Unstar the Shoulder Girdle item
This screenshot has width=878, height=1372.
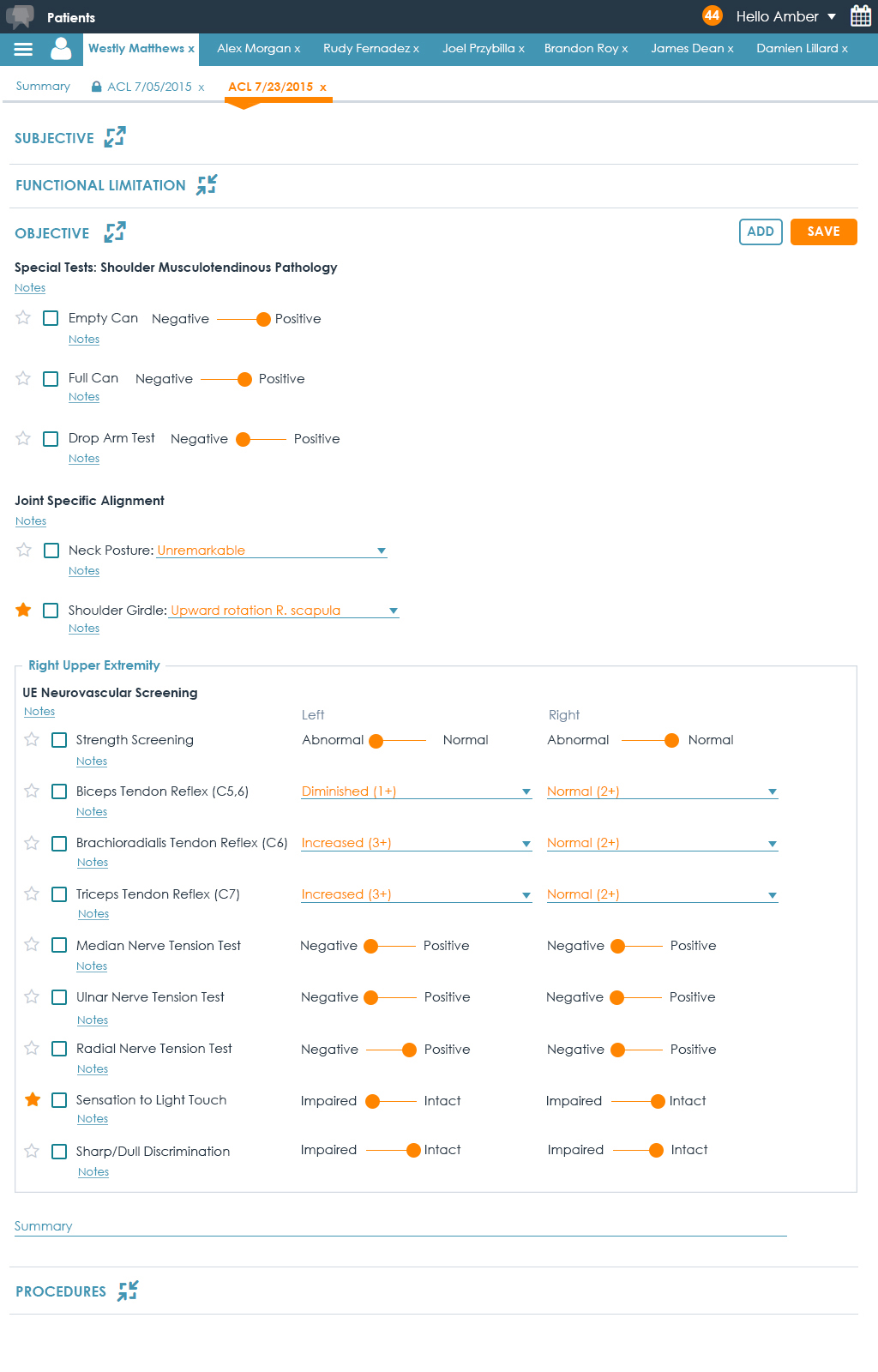23,610
